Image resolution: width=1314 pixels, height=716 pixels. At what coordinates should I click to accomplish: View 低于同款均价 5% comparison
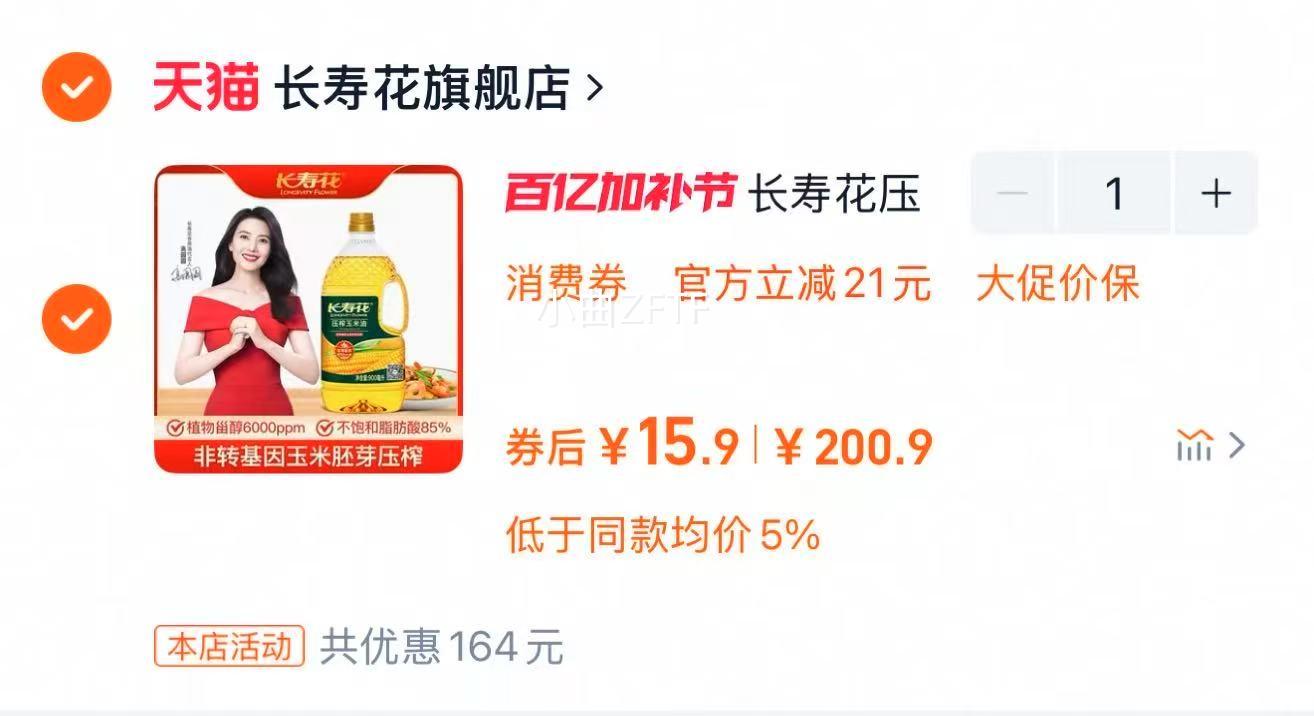pyautogui.click(x=663, y=536)
